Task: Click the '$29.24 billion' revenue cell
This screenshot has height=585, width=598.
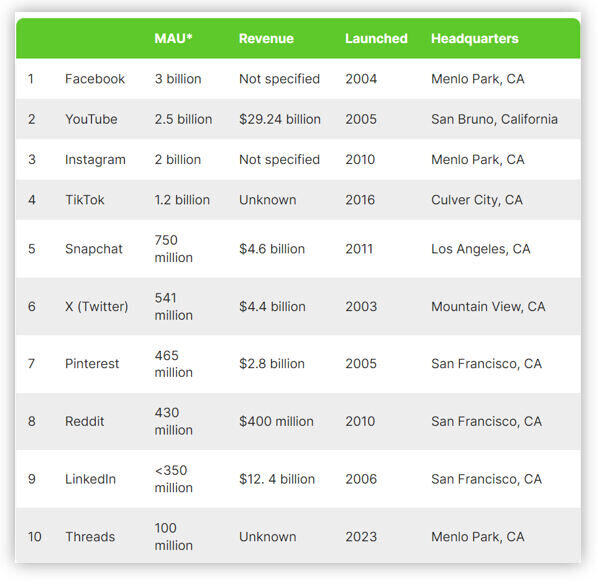Action: tap(280, 119)
